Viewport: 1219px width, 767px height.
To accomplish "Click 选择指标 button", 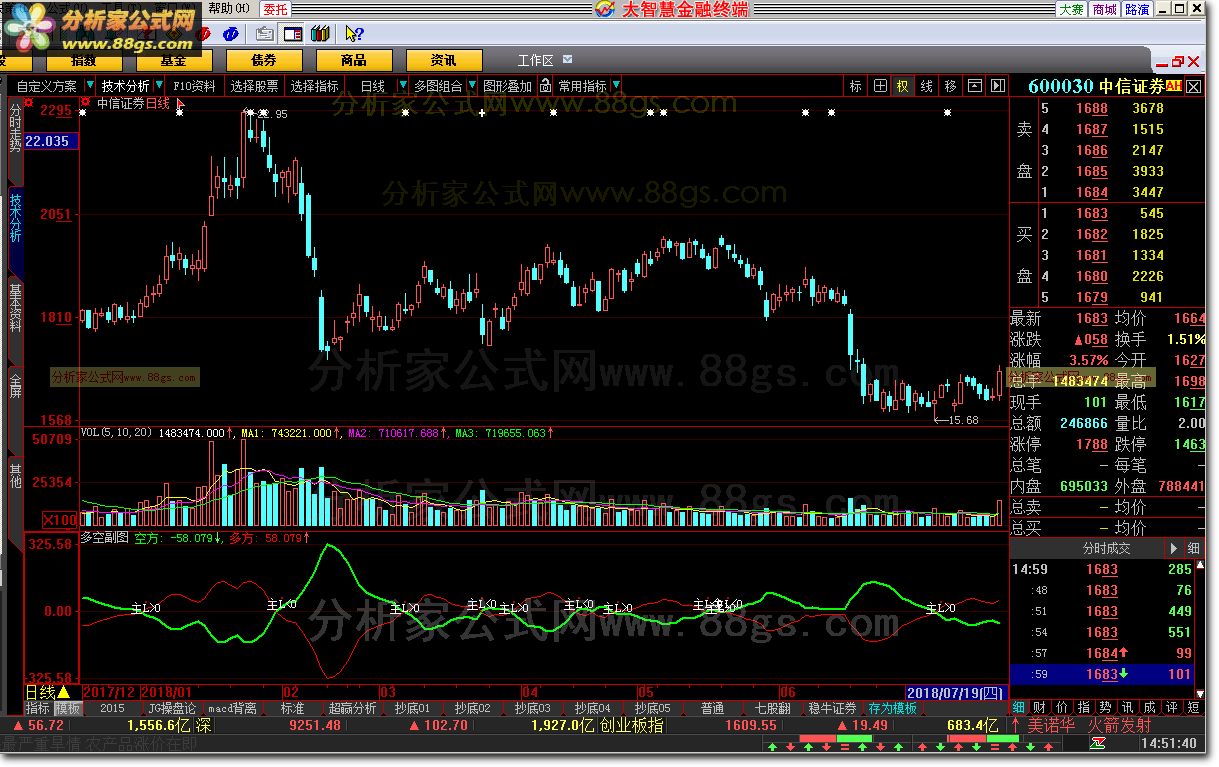I will click(315, 86).
